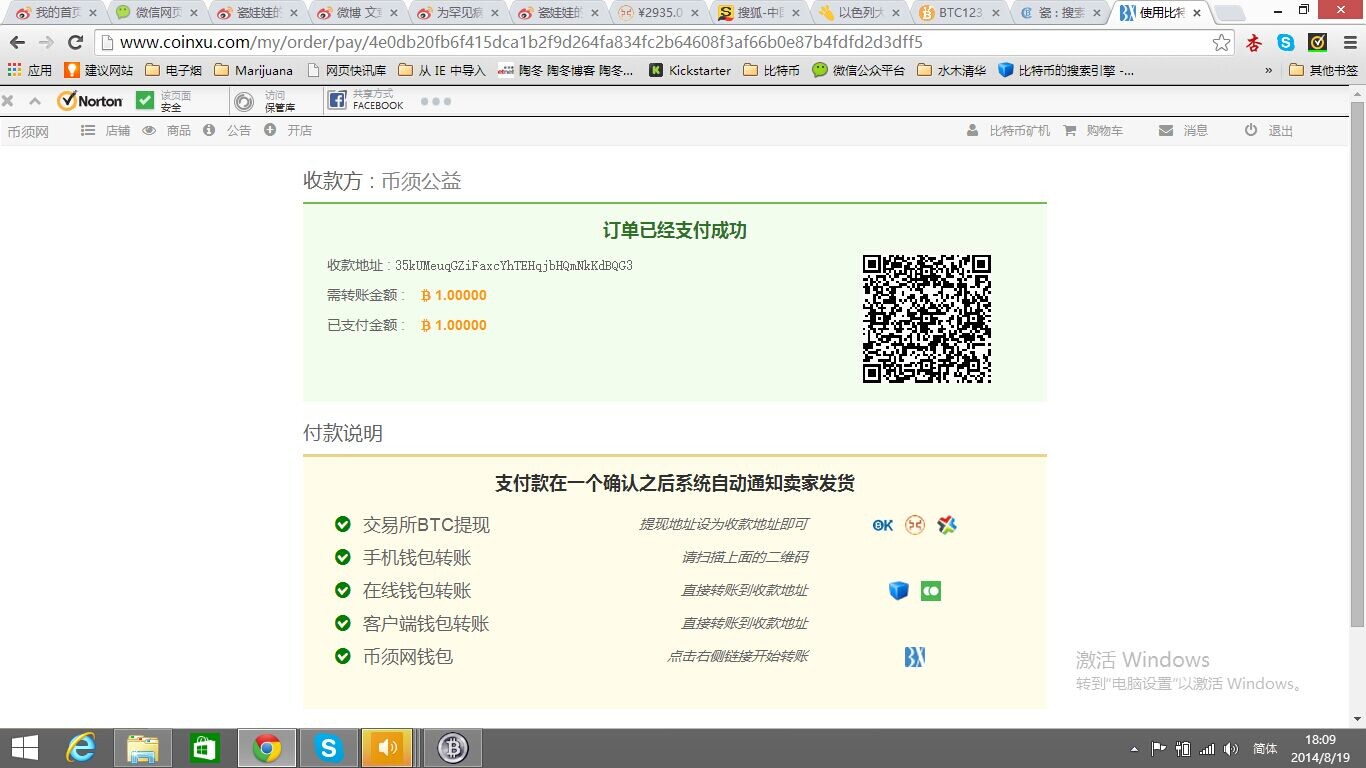Expand bookmarks overflow chevron
1366x768 pixels.
(1269, 70)
